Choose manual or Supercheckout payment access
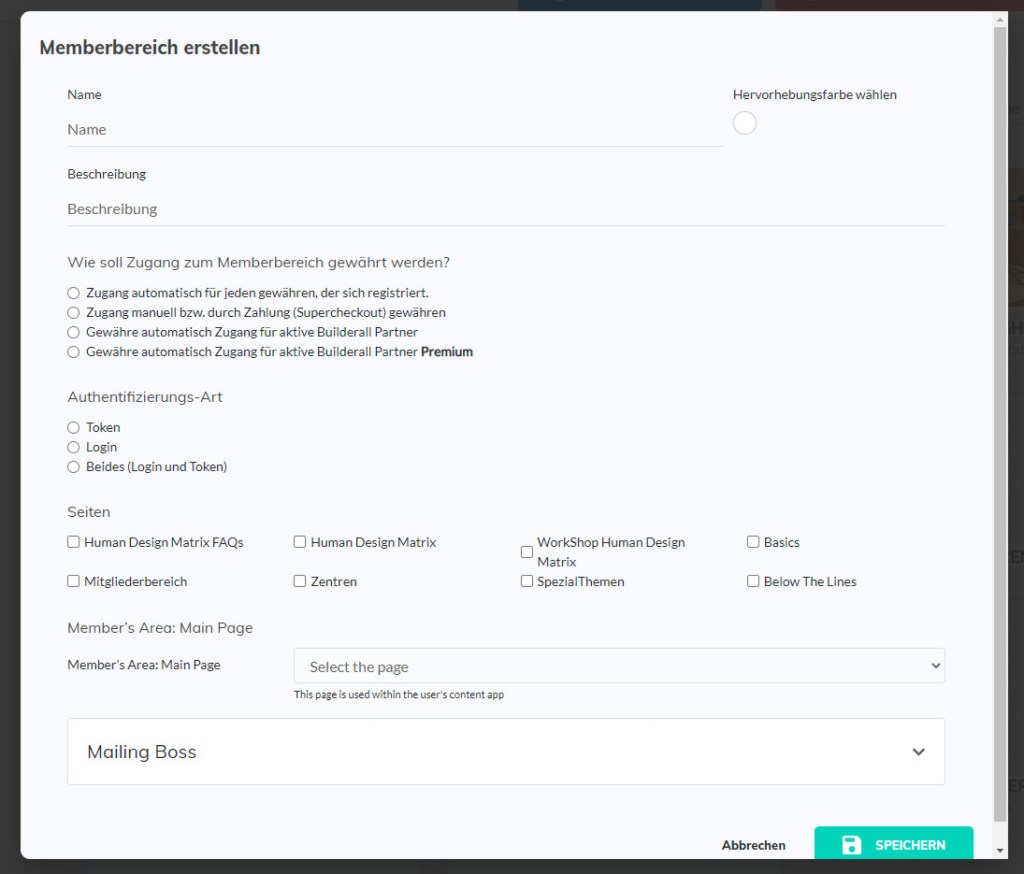Image resolution: width=1024 pixels, height=874 pixels. pyautogui.click(x=73, y=313)
